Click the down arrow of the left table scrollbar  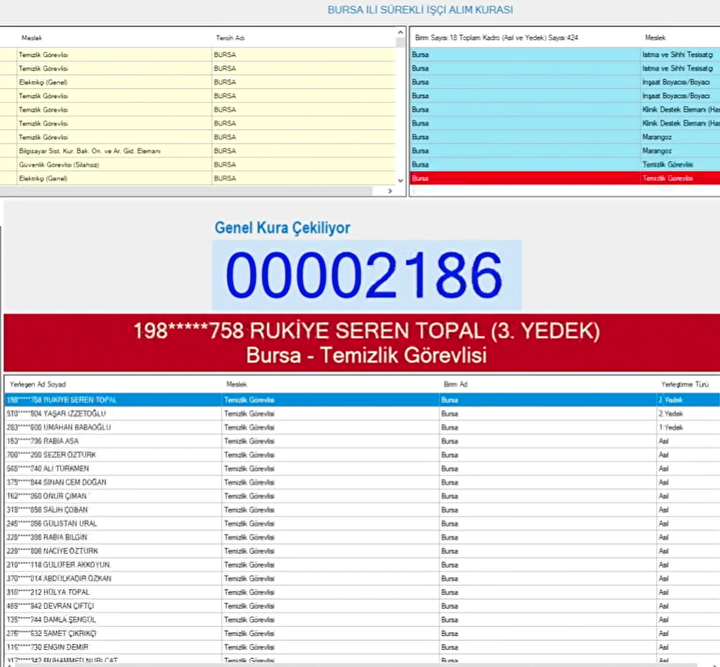pyautogui.click(x=400, y=181)
